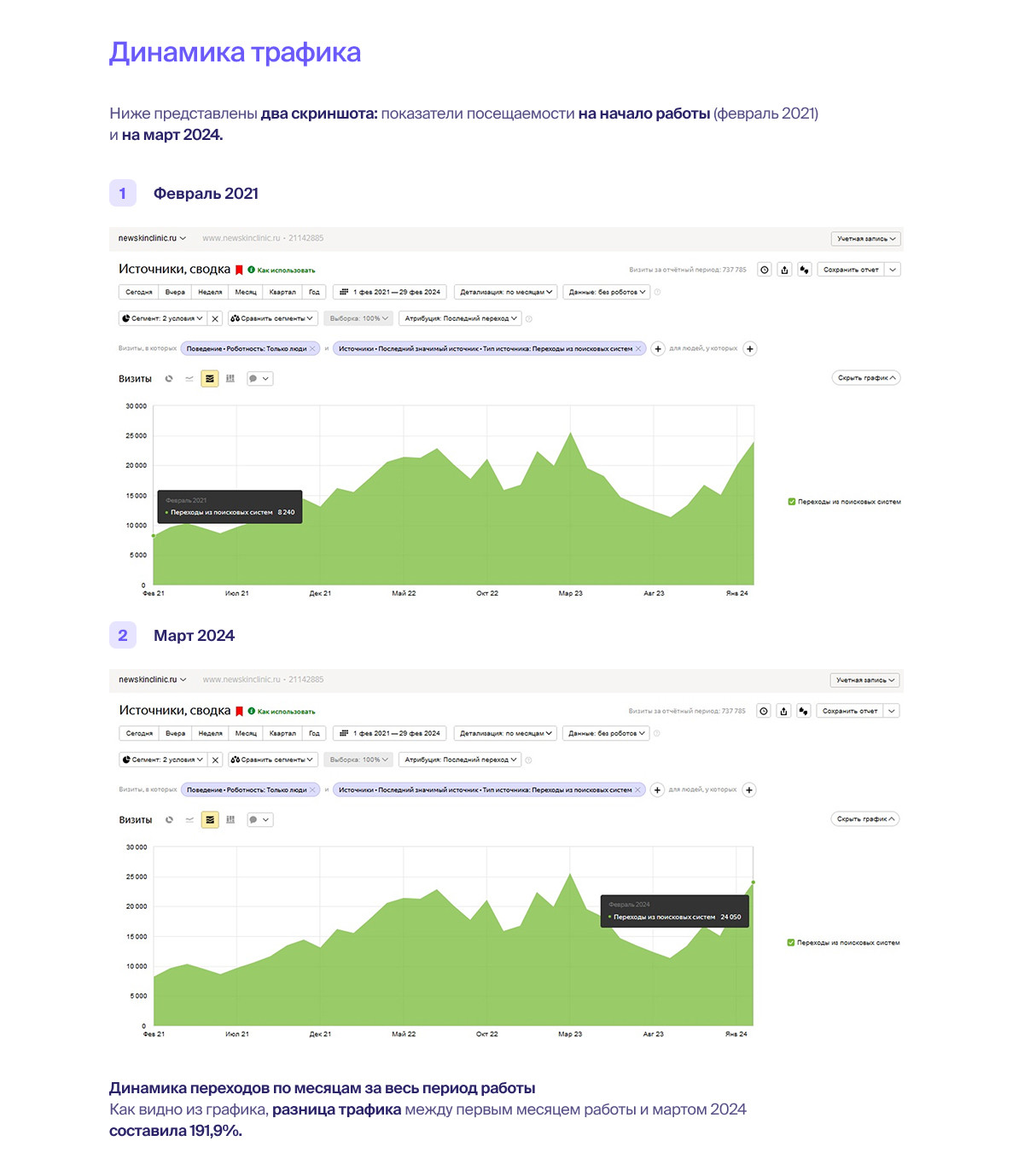
Task: Click the calendar date range 1 фев 2021 — 29 фев 2024 in the first report
Action: (x=390, y=292)
